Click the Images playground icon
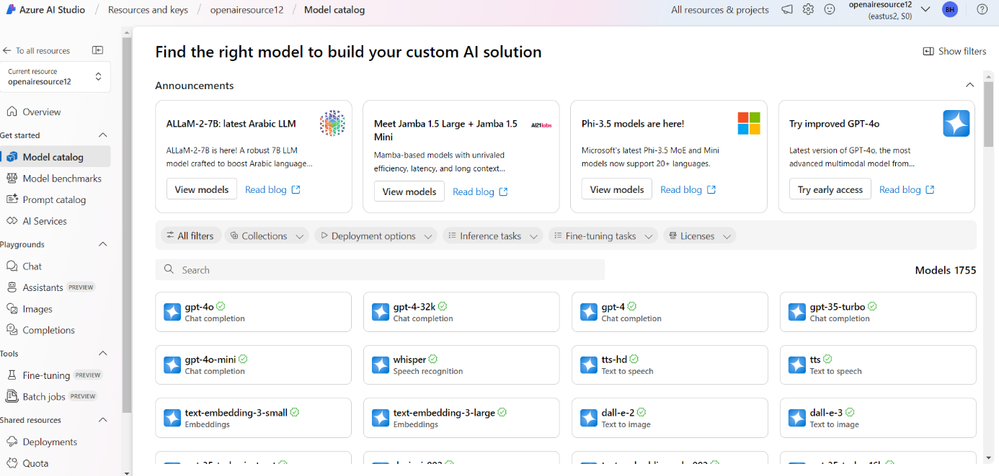999x476 pixels. 11,309
